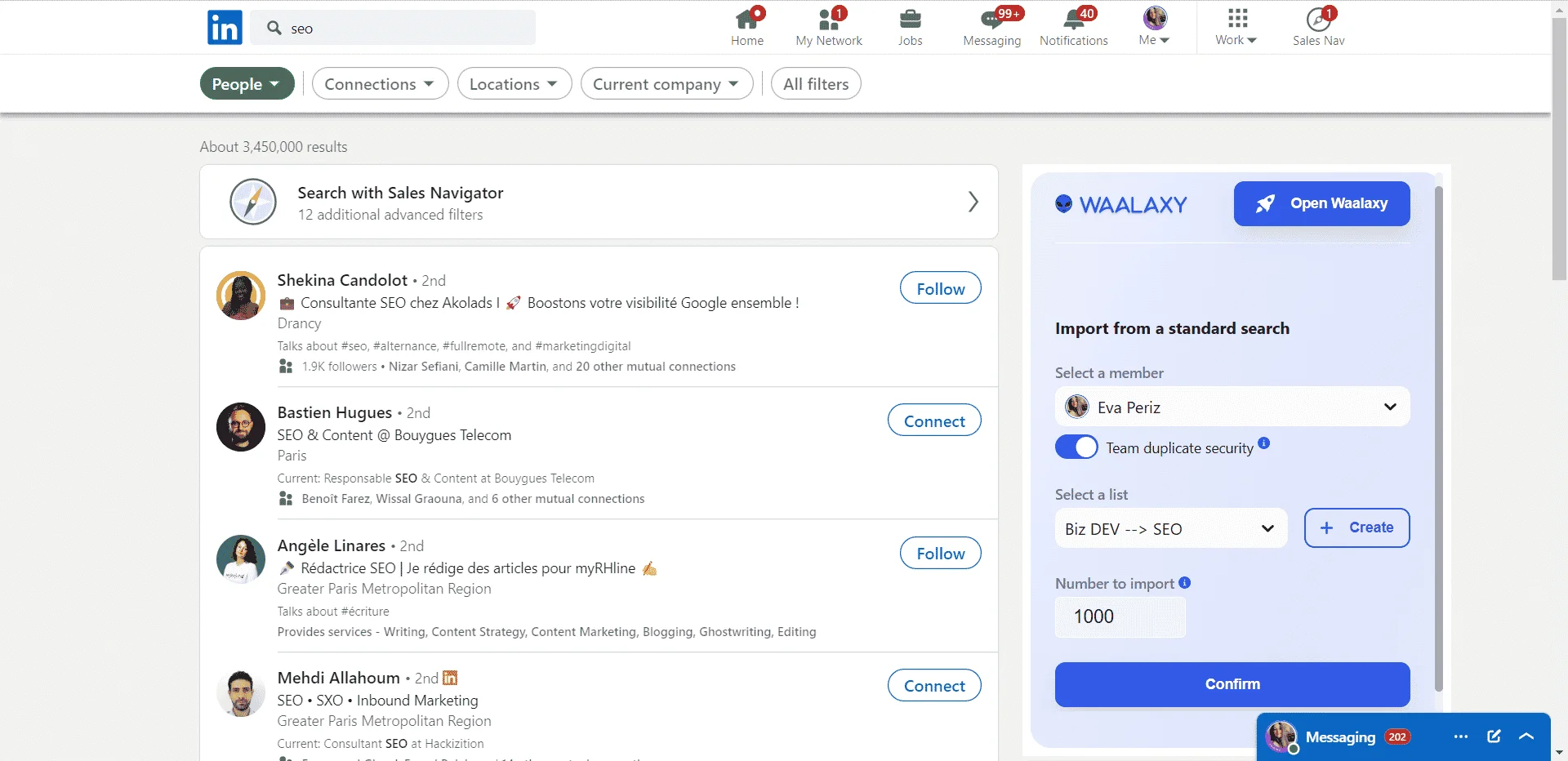This screenshot has height=761, width=1568.
Task: Click the 202 unread messages badge
Action: (1397, 737)
